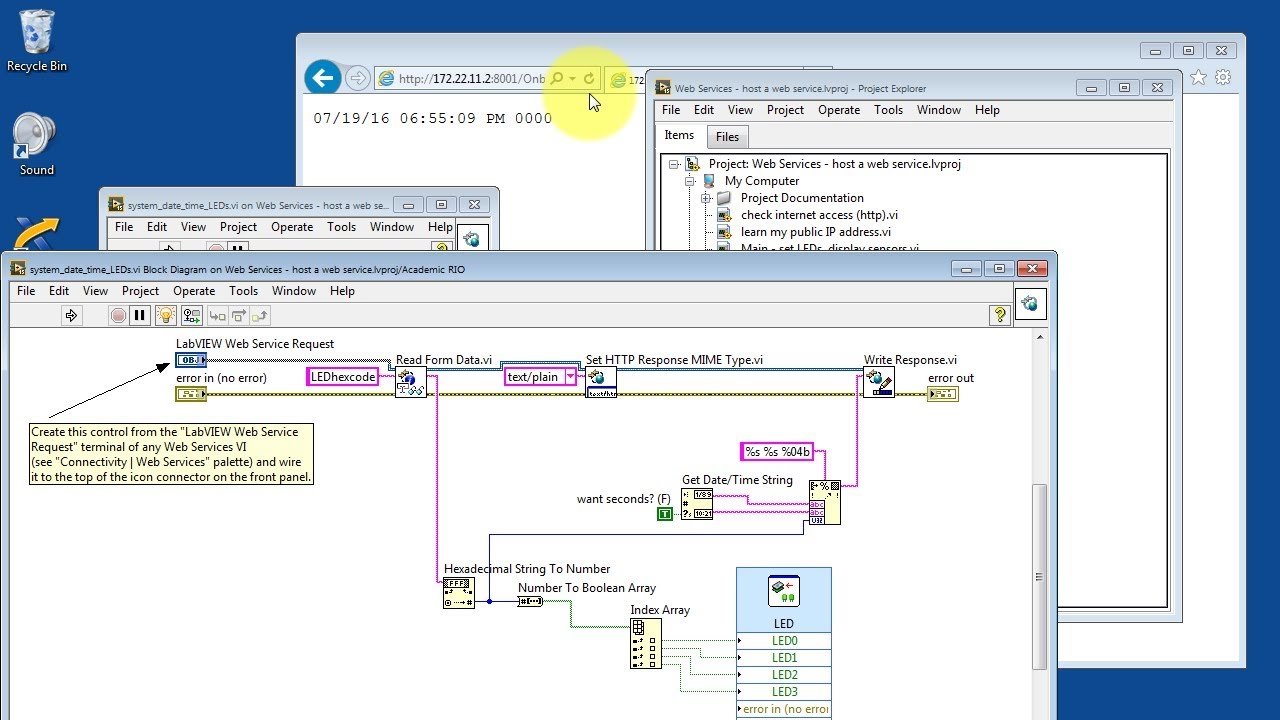Viewport: 1280px width, 720px height.
Task: Click the browser back arrow button
Action: 322,78
